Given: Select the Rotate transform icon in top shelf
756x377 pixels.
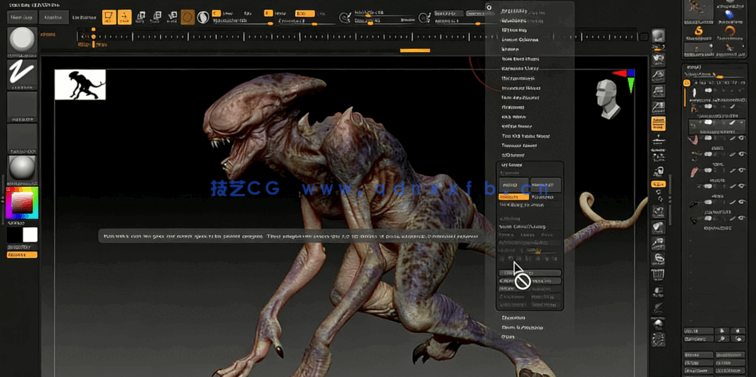Looking at the screenshot, I should pos(172,17).
